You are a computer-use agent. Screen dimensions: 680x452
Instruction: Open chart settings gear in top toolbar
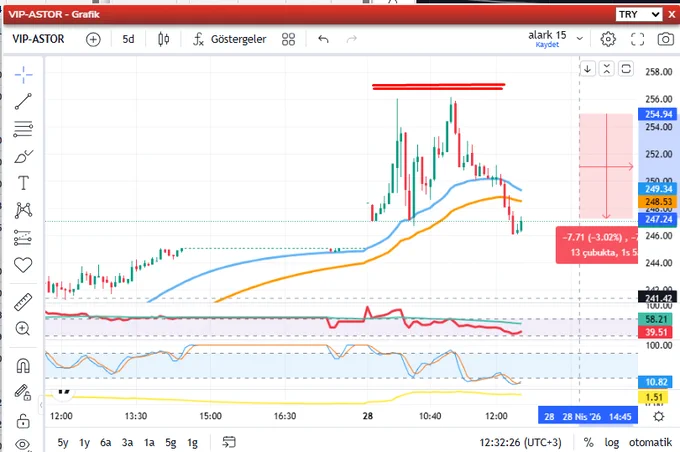tap(608, 39)
